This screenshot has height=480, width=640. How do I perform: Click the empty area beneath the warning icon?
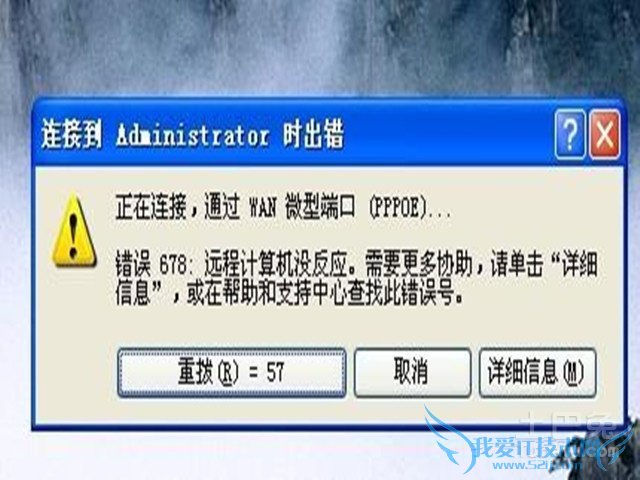[73, 343]
